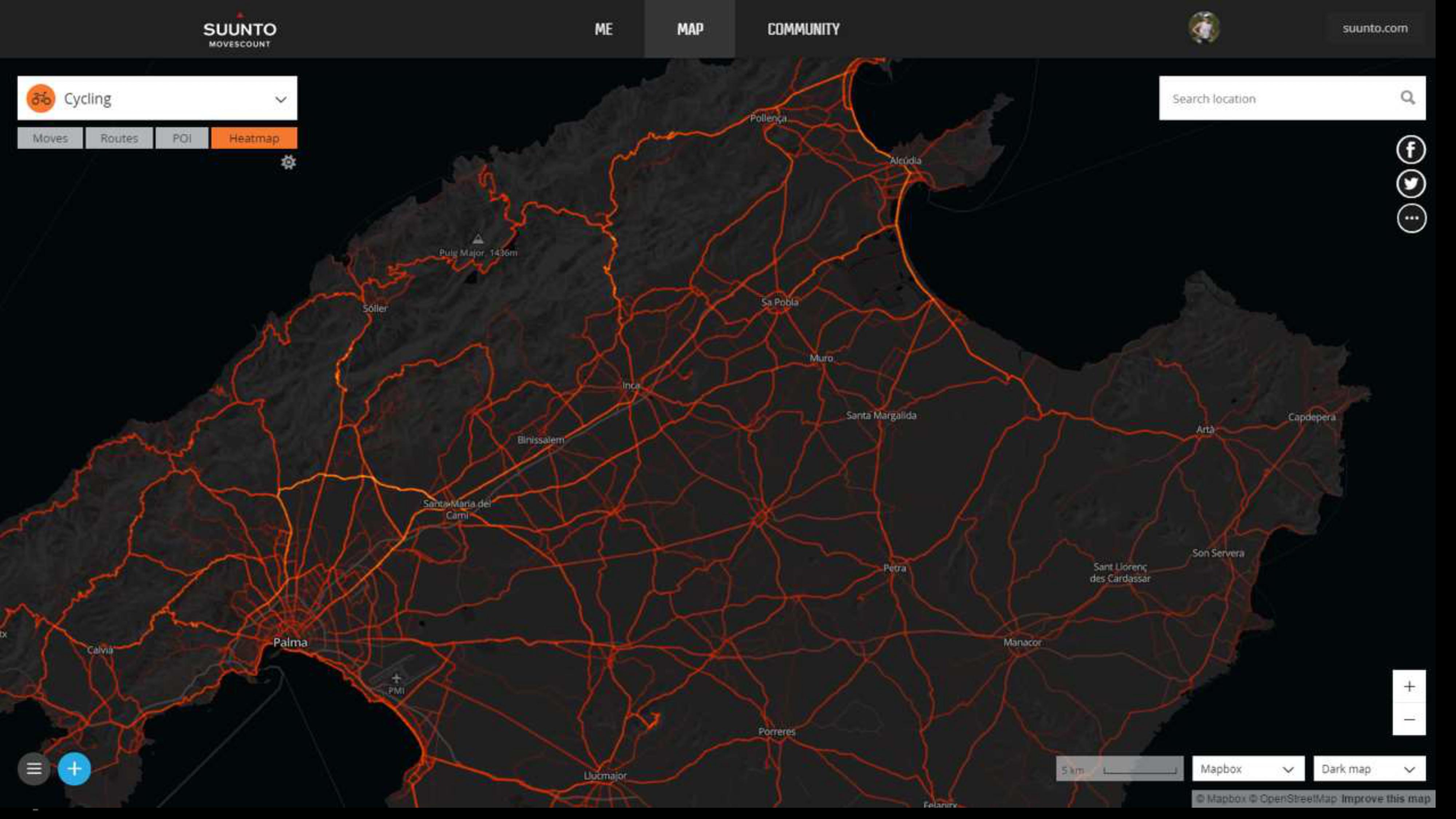
Task: Open the Dark map style dropdown
Action: pyautogui.click(x=1368, y=769)
